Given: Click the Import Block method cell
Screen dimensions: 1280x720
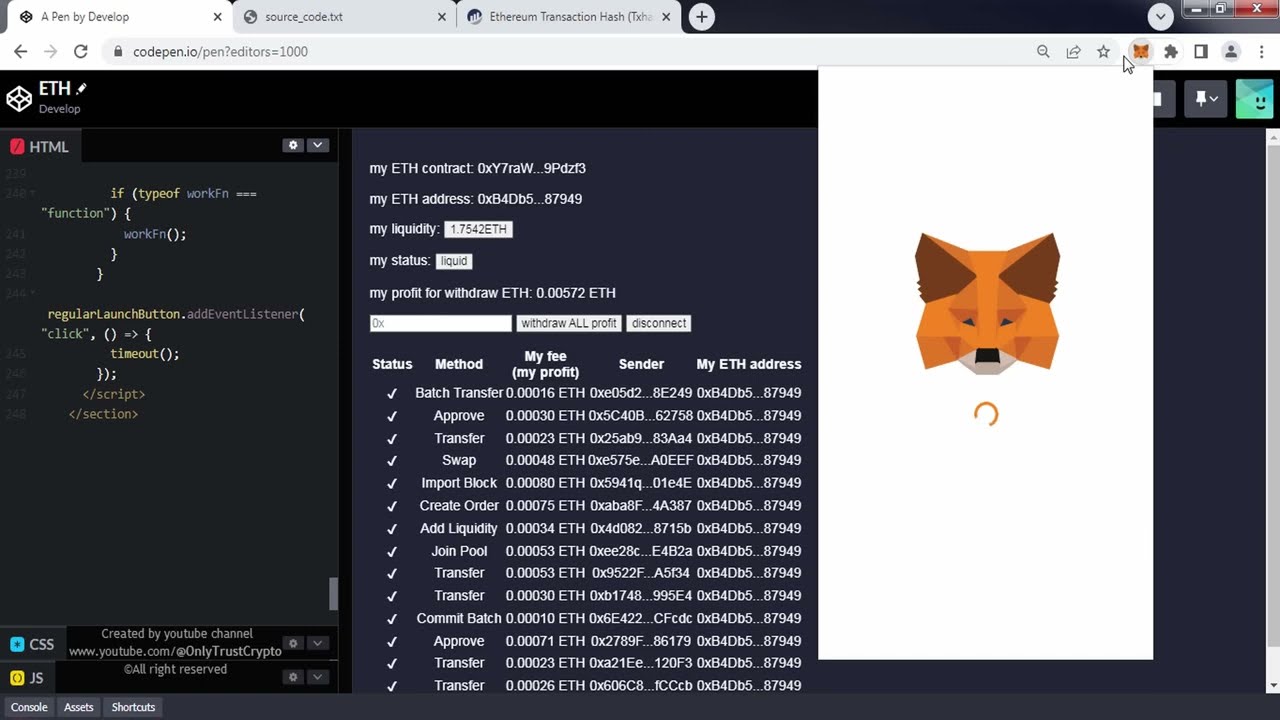Looking at the screenshot, I should click(x=459, y=483).
